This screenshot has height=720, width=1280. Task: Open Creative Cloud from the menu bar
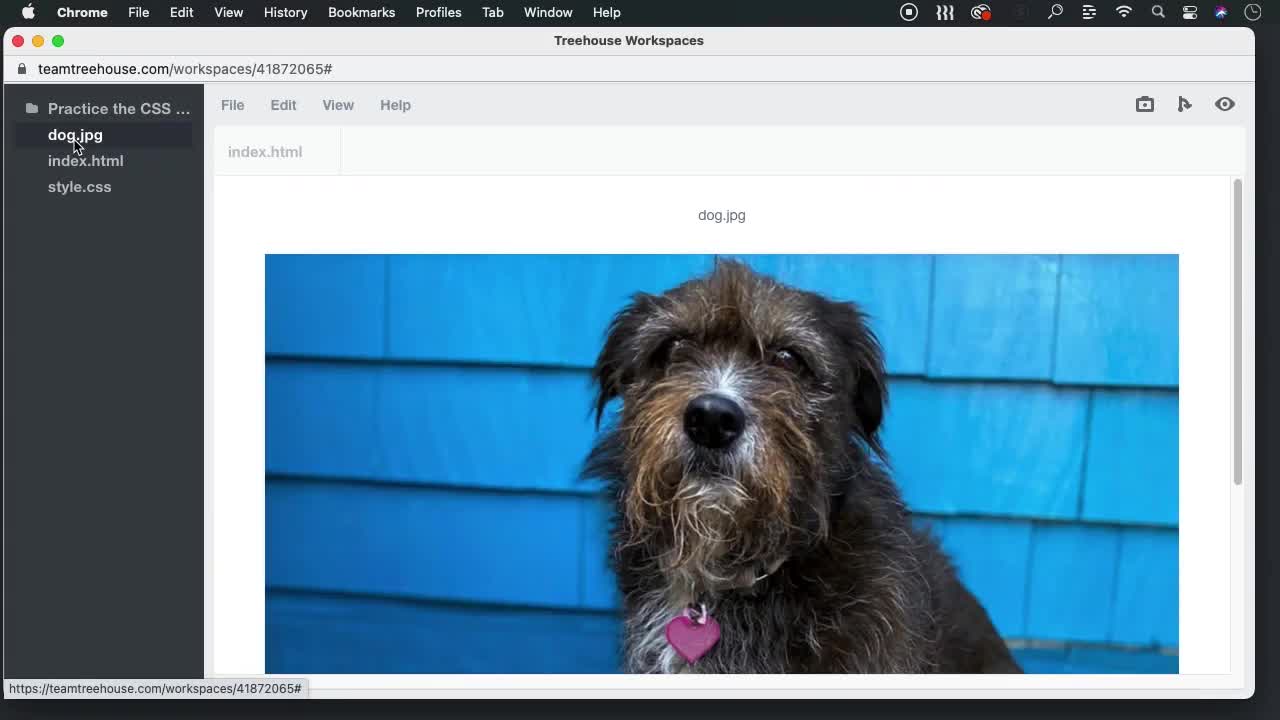980,12
